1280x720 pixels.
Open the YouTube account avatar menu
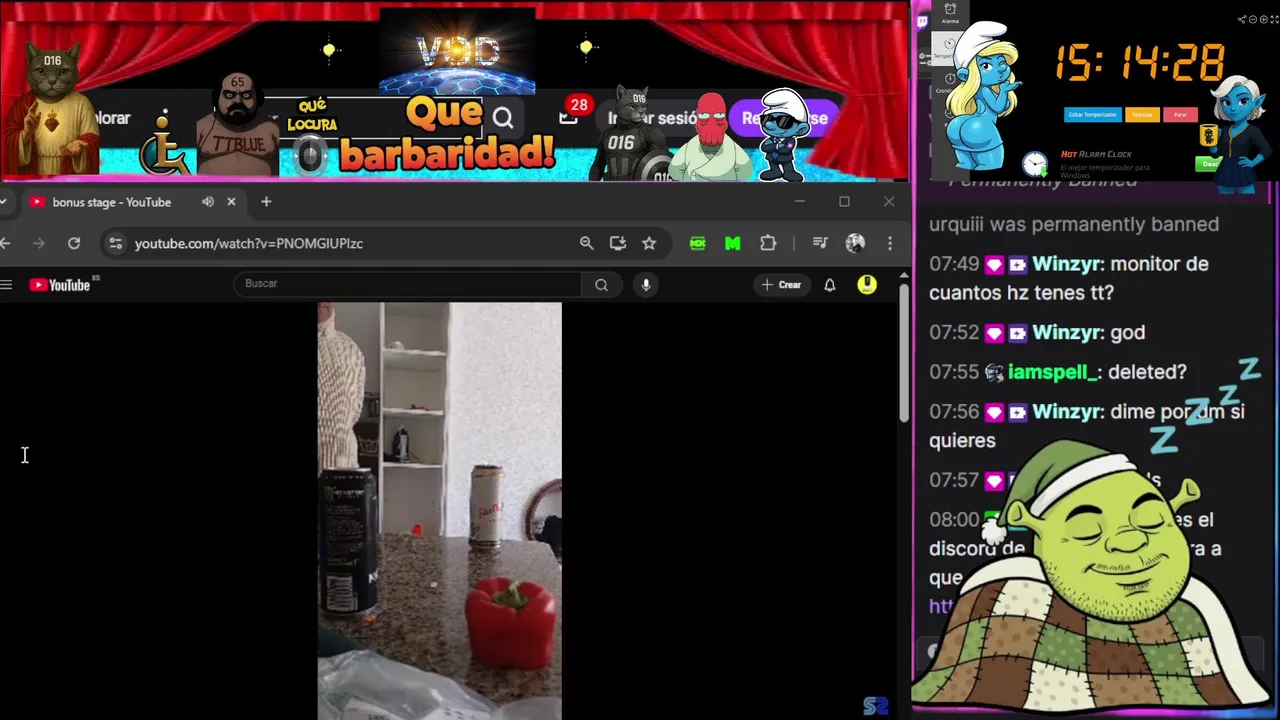[x=867, y=285]
